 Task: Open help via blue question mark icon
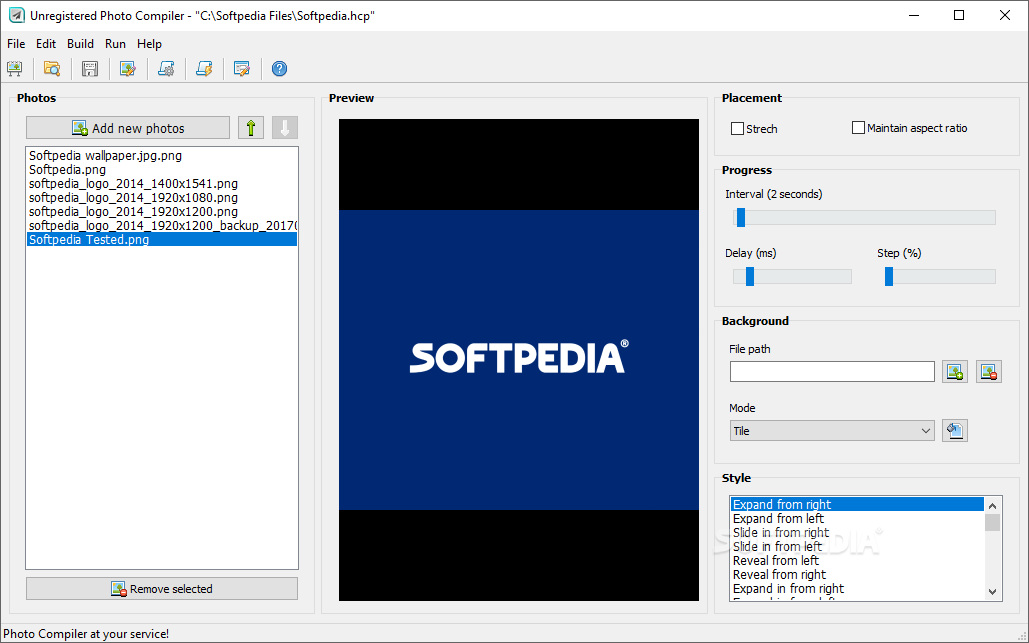[x=280, y=68]
